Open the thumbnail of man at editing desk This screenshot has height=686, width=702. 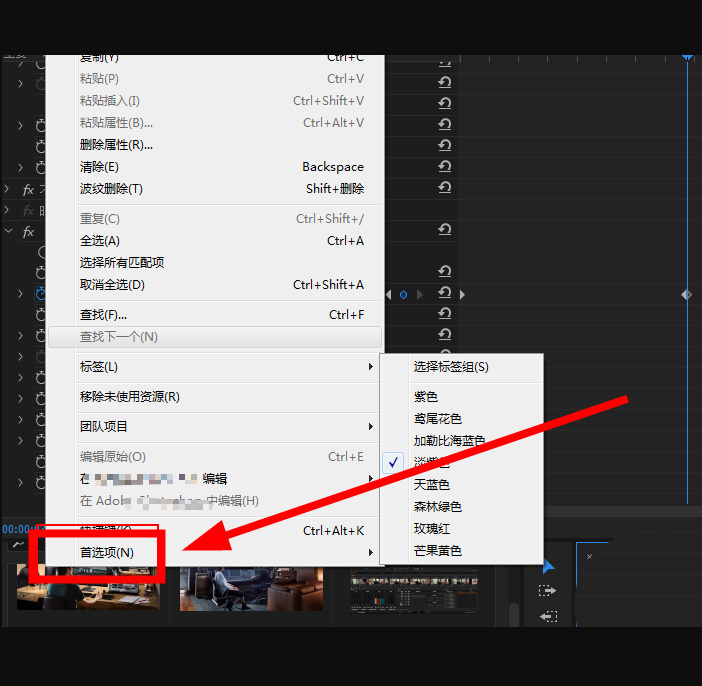(x=88, y=588)
